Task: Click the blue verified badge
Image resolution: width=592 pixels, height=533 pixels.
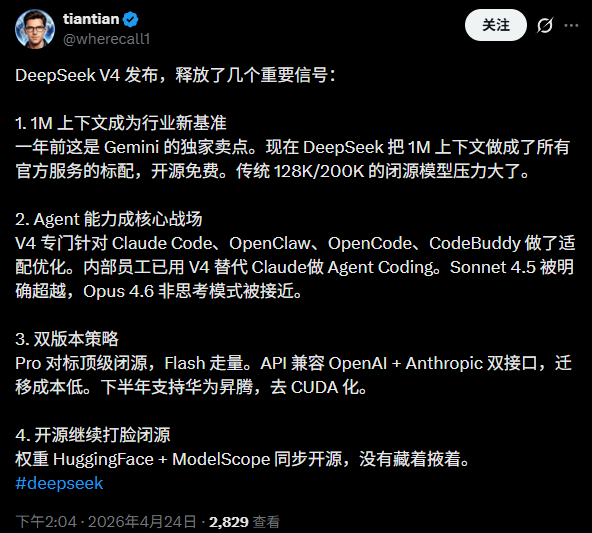Action: 131,19
